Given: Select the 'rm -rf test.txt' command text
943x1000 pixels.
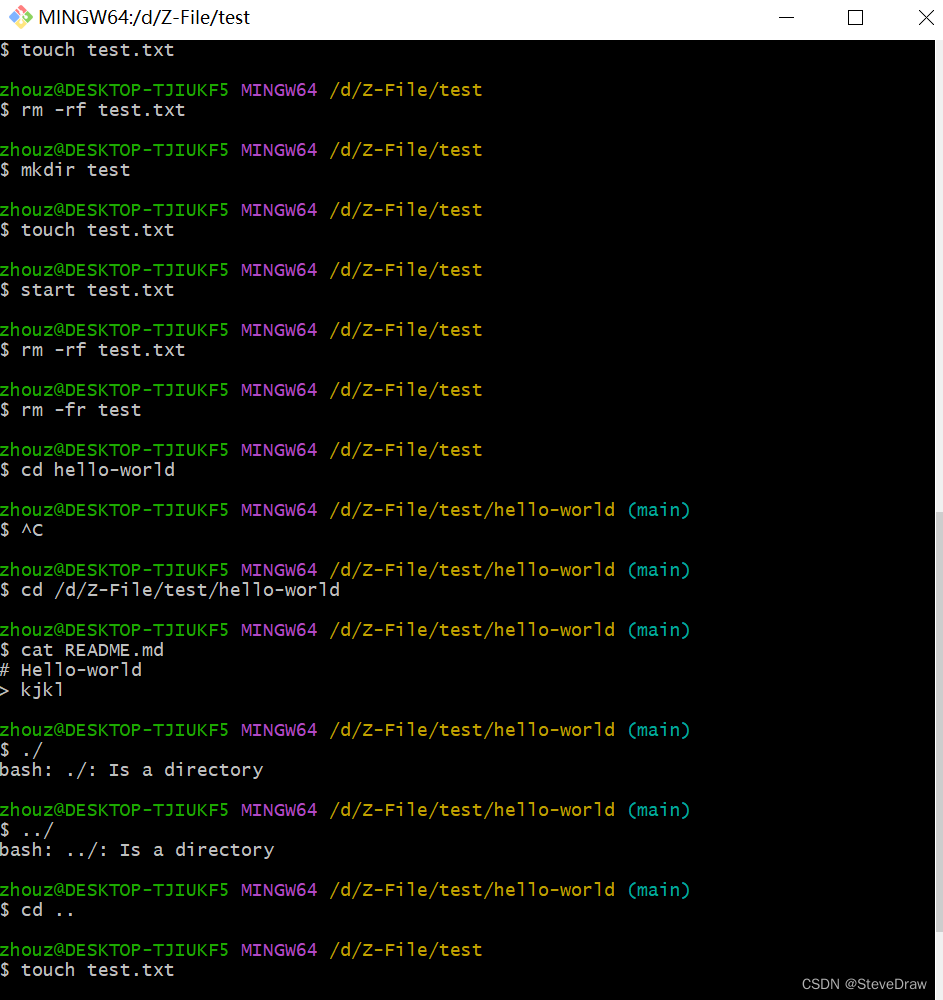Looking at the screenshot, I should (x=105, y=110).
